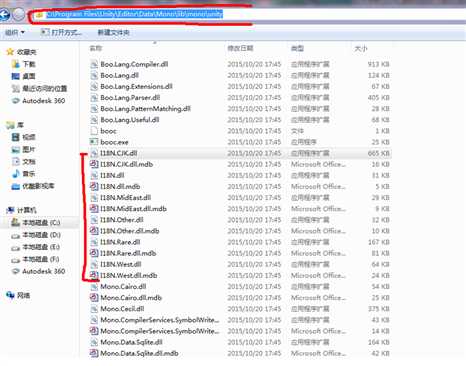
Task: Click the 计算机 computer icon
Action: (10, 210)
